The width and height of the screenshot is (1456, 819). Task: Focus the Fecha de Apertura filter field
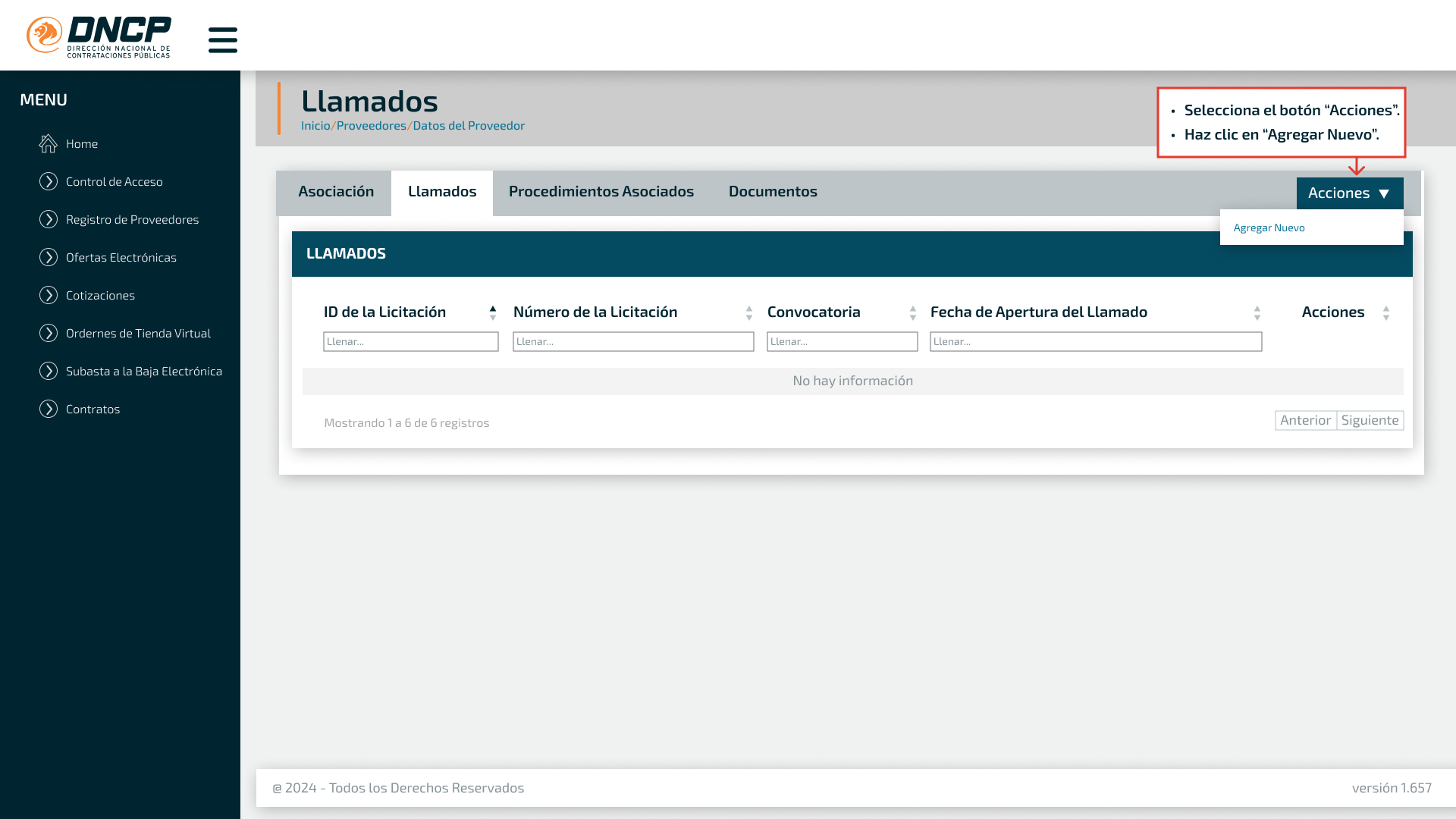pyautogui.click(x=1096, y=342)
